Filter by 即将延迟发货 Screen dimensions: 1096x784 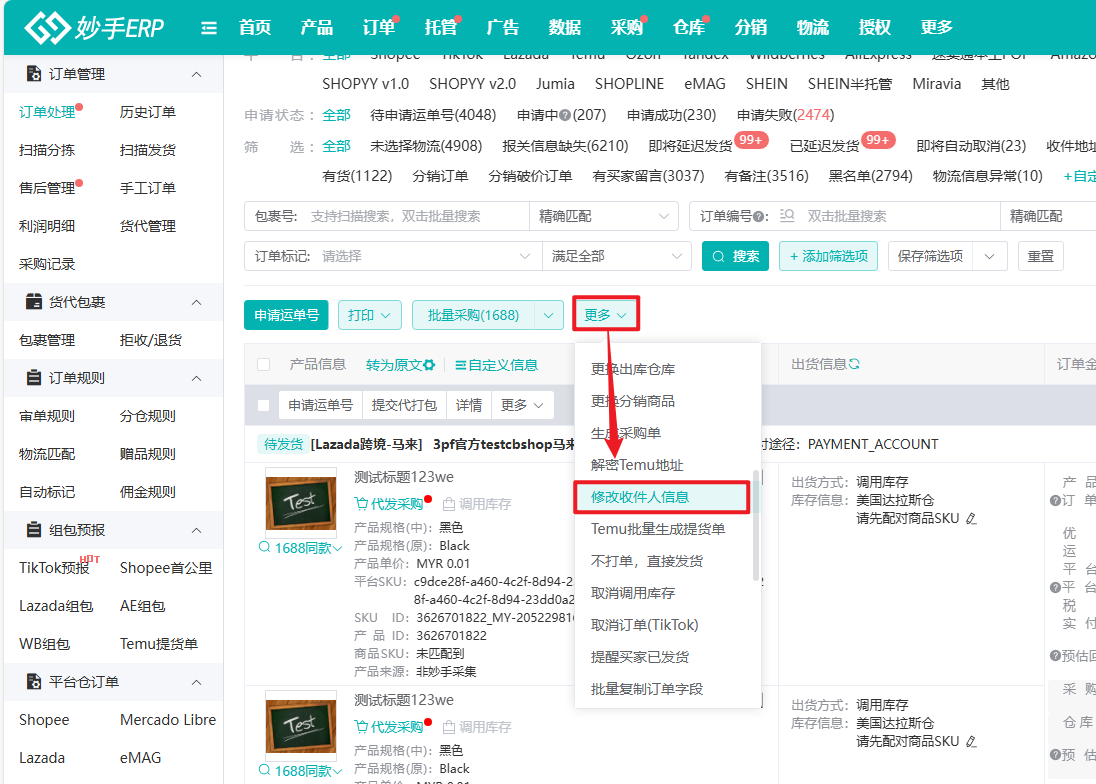click(x=690, y=146)
